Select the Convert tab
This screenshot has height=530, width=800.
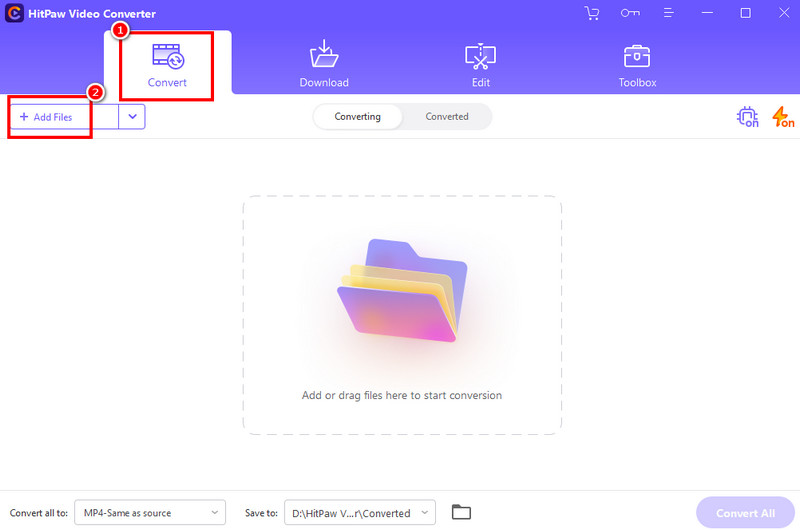coord(167,64)
